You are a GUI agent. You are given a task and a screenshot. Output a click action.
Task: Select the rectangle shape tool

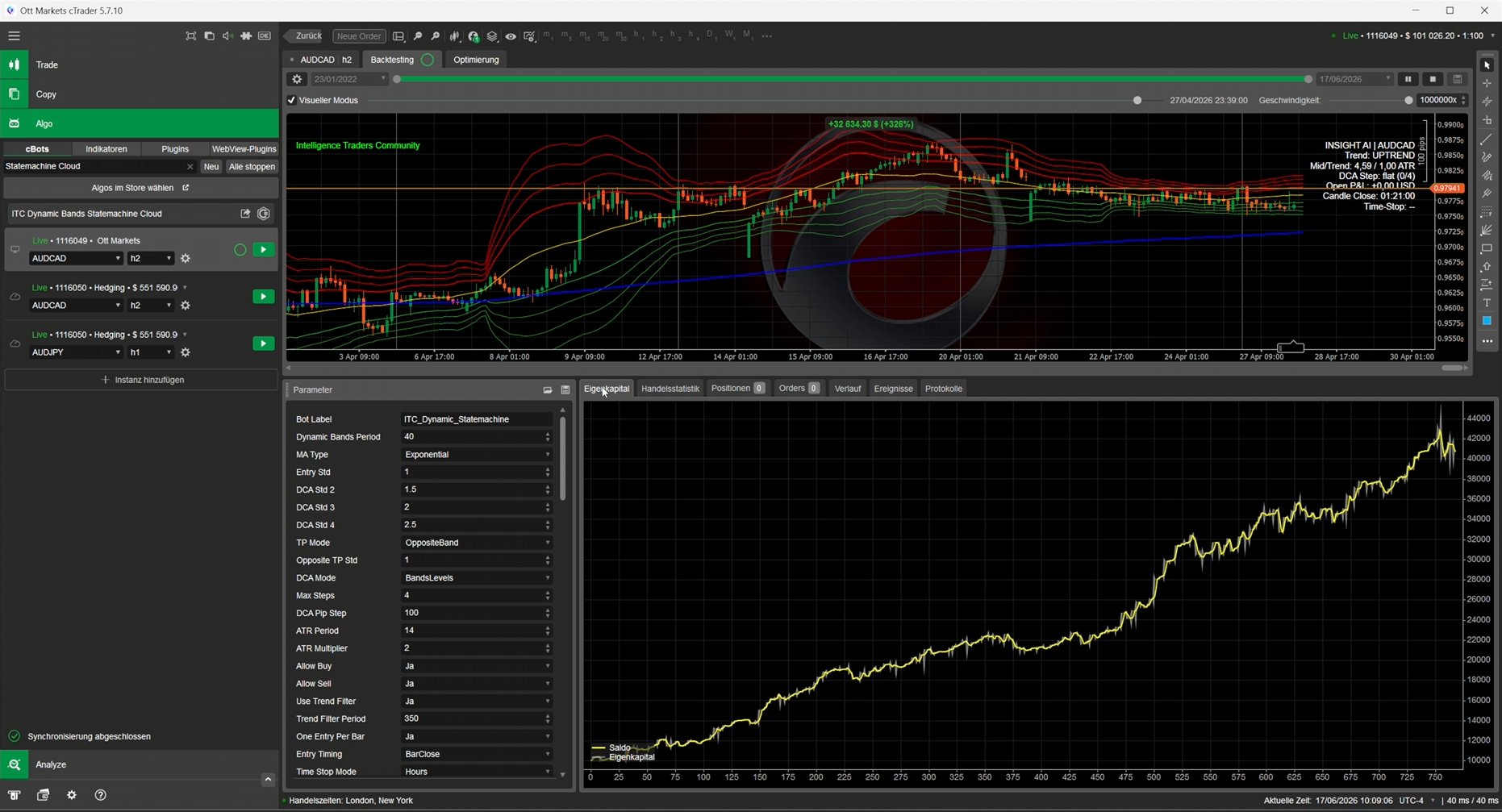(1487, 249)
